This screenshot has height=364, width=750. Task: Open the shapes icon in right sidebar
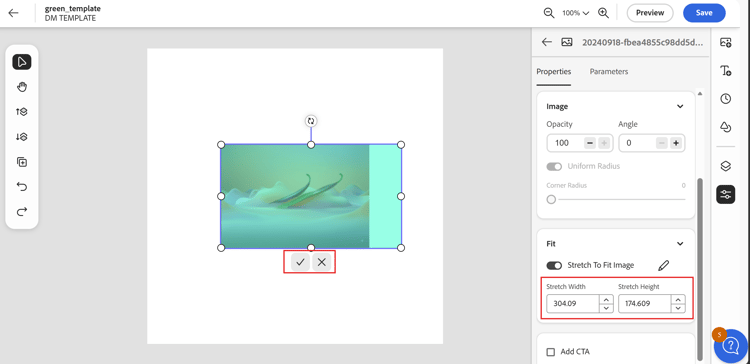click(726, 127)
